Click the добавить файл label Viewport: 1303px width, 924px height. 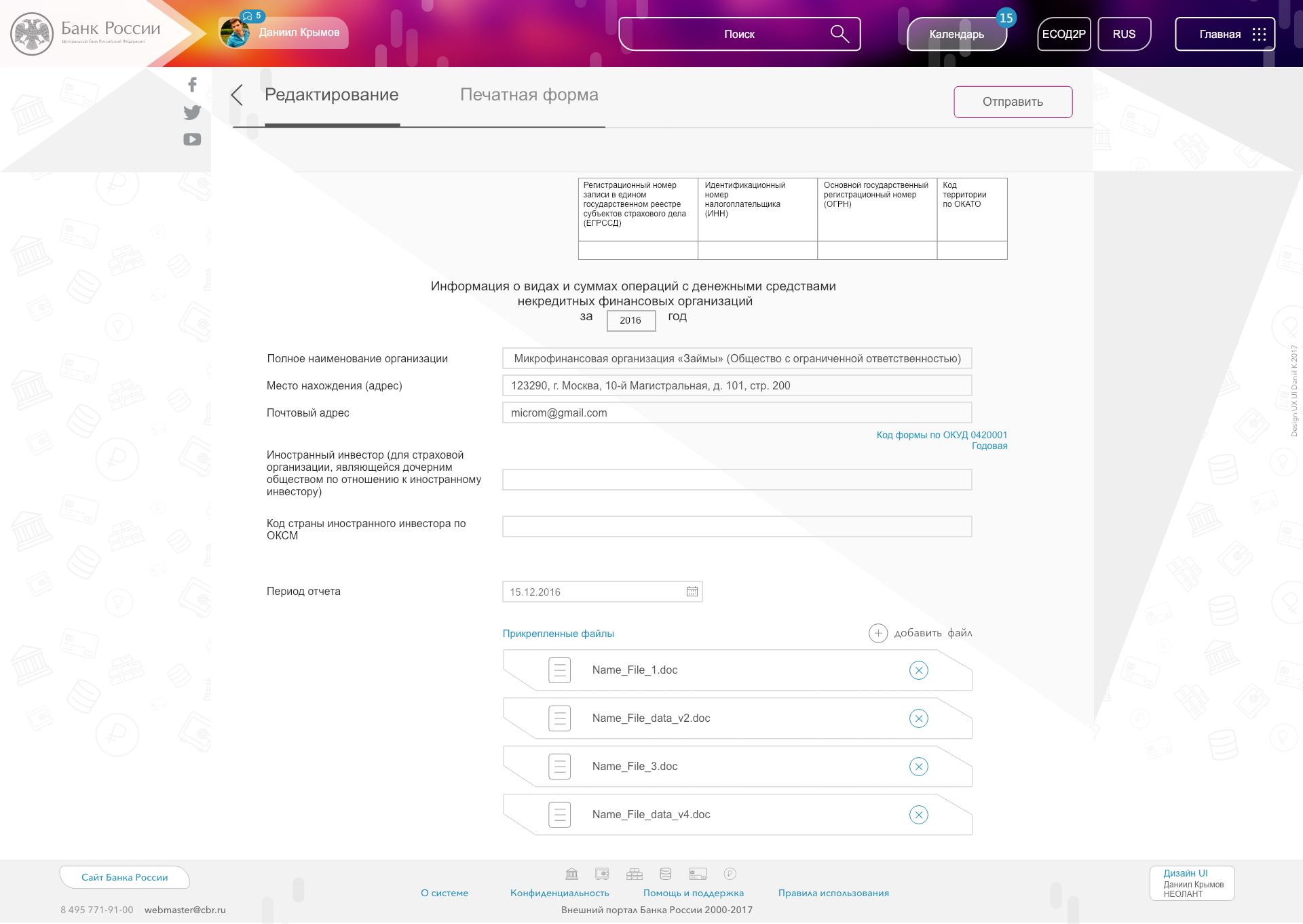click(x=933, y=633)
